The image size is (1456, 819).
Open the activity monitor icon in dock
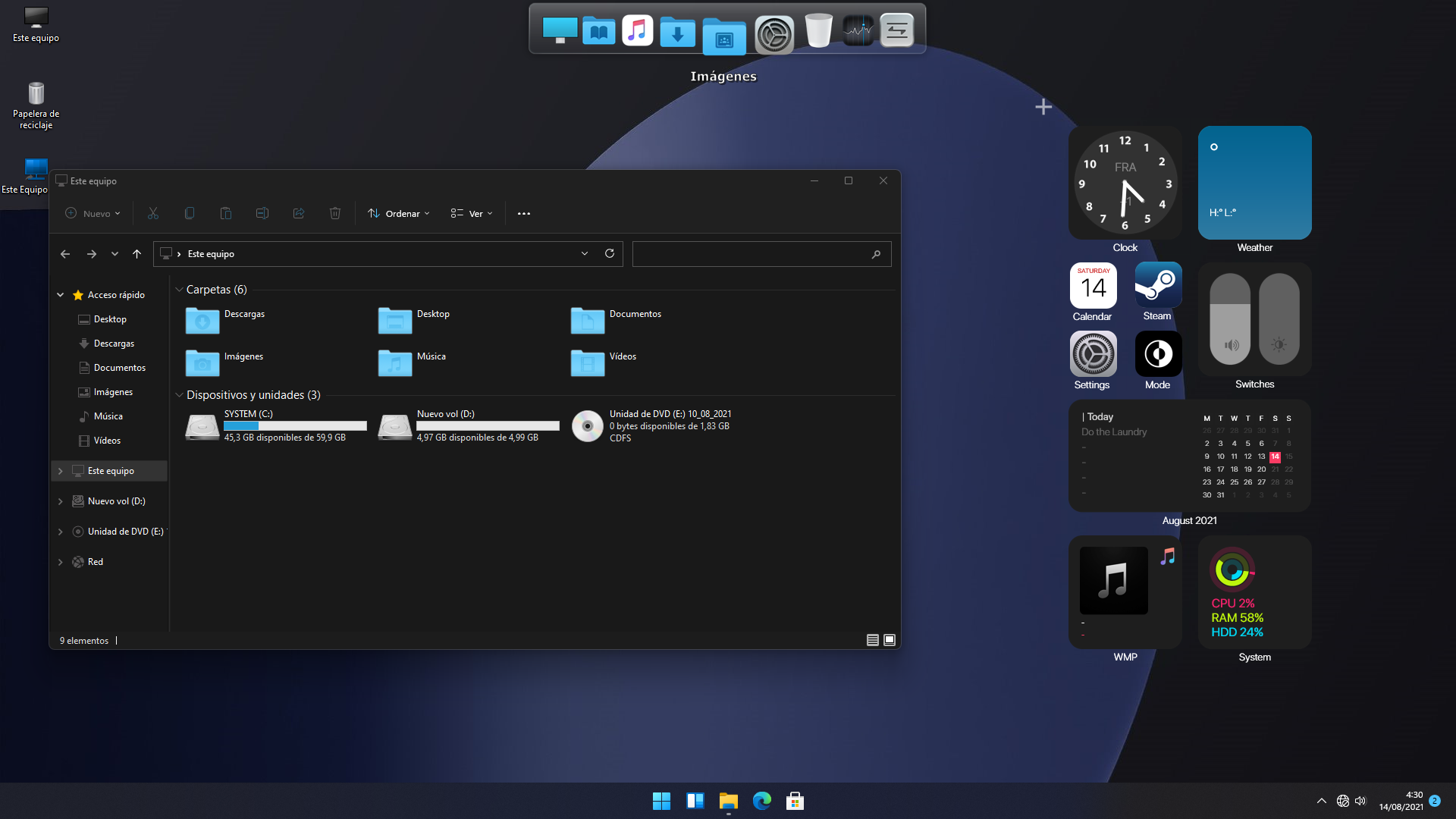pos(858,31)
